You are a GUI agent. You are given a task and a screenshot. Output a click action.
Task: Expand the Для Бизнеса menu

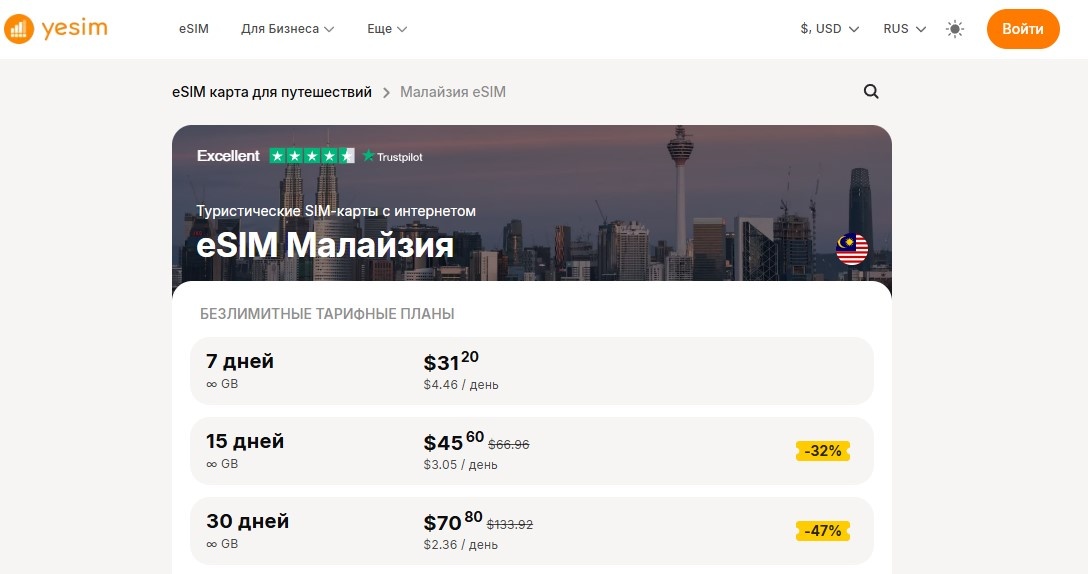287,29
